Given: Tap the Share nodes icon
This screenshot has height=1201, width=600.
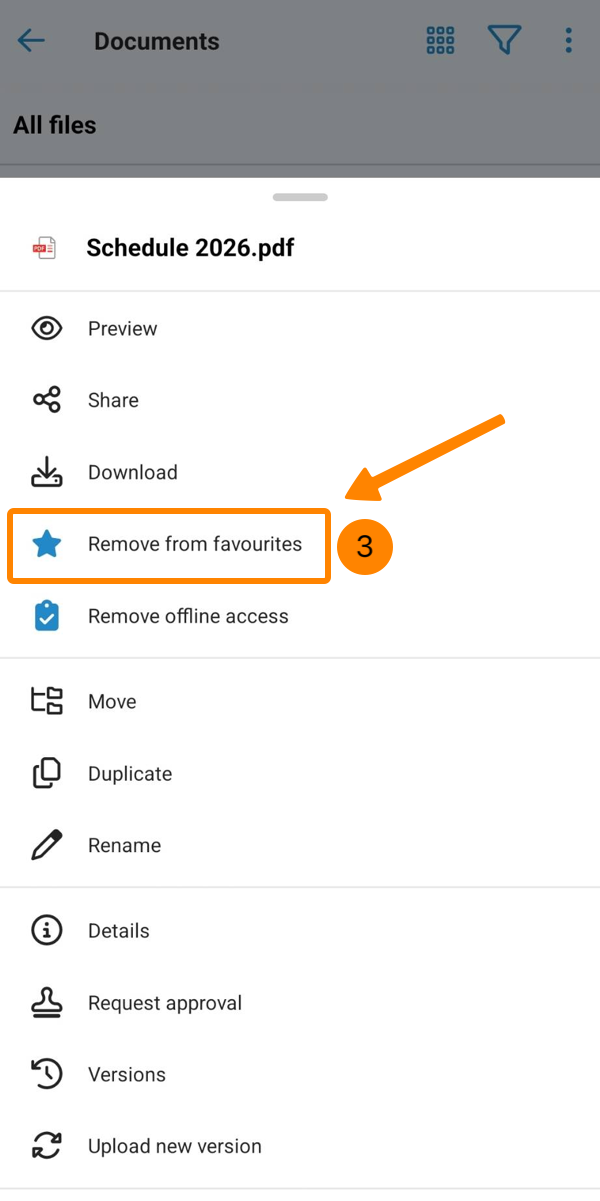Looking at the screenshot, I should tap(47, 400).
